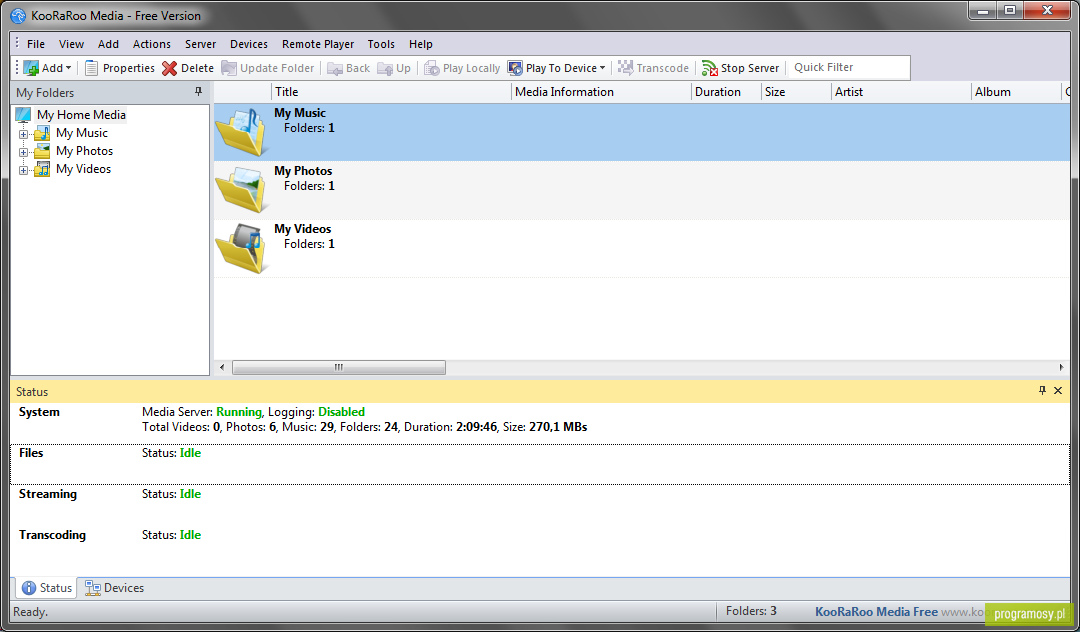
Task: Click the scroll right arrow
Action: coord(1061,368)
